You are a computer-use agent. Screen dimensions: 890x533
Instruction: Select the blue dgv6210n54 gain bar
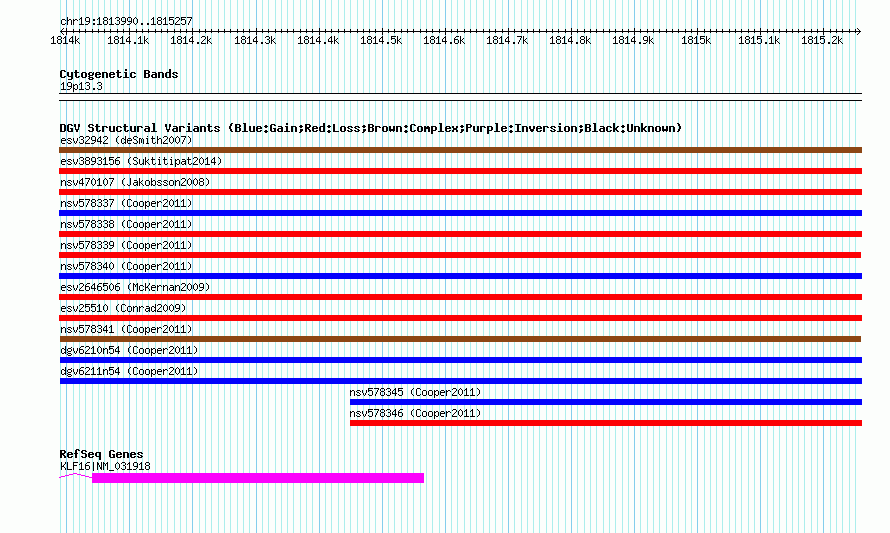click(x=460, y=360)
